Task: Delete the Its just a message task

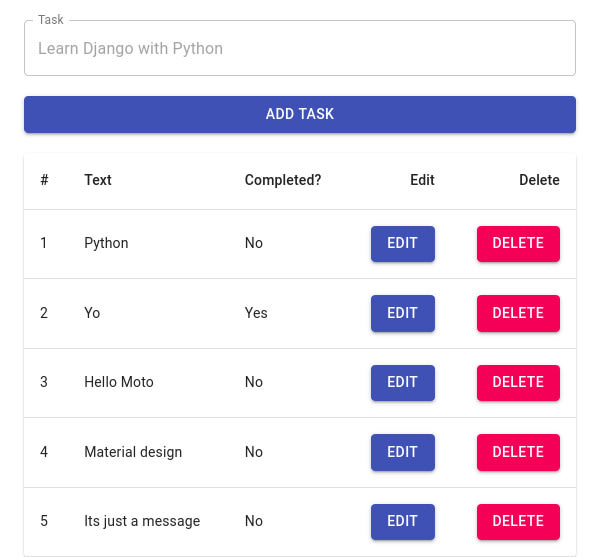Action: pyautogui.click(x=518, y=521)
